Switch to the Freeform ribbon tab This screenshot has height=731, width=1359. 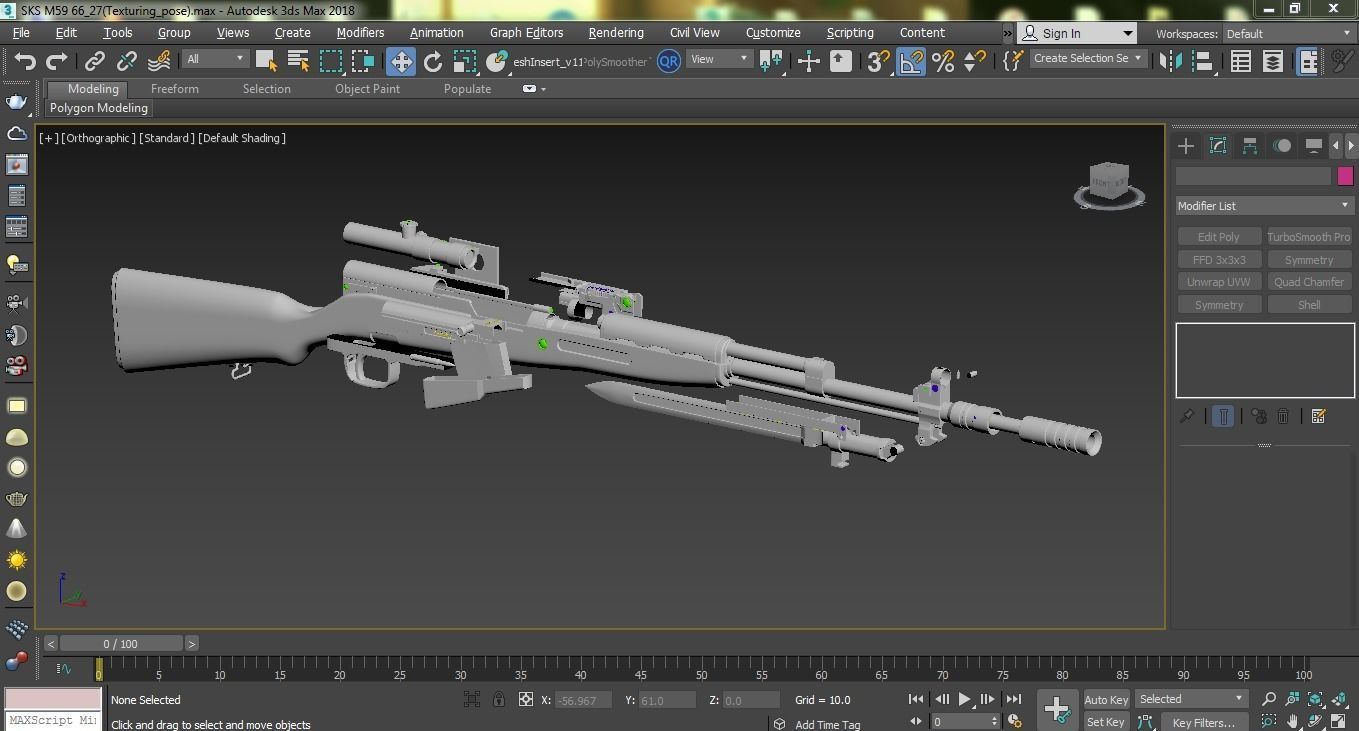click(x=175, y=89)
